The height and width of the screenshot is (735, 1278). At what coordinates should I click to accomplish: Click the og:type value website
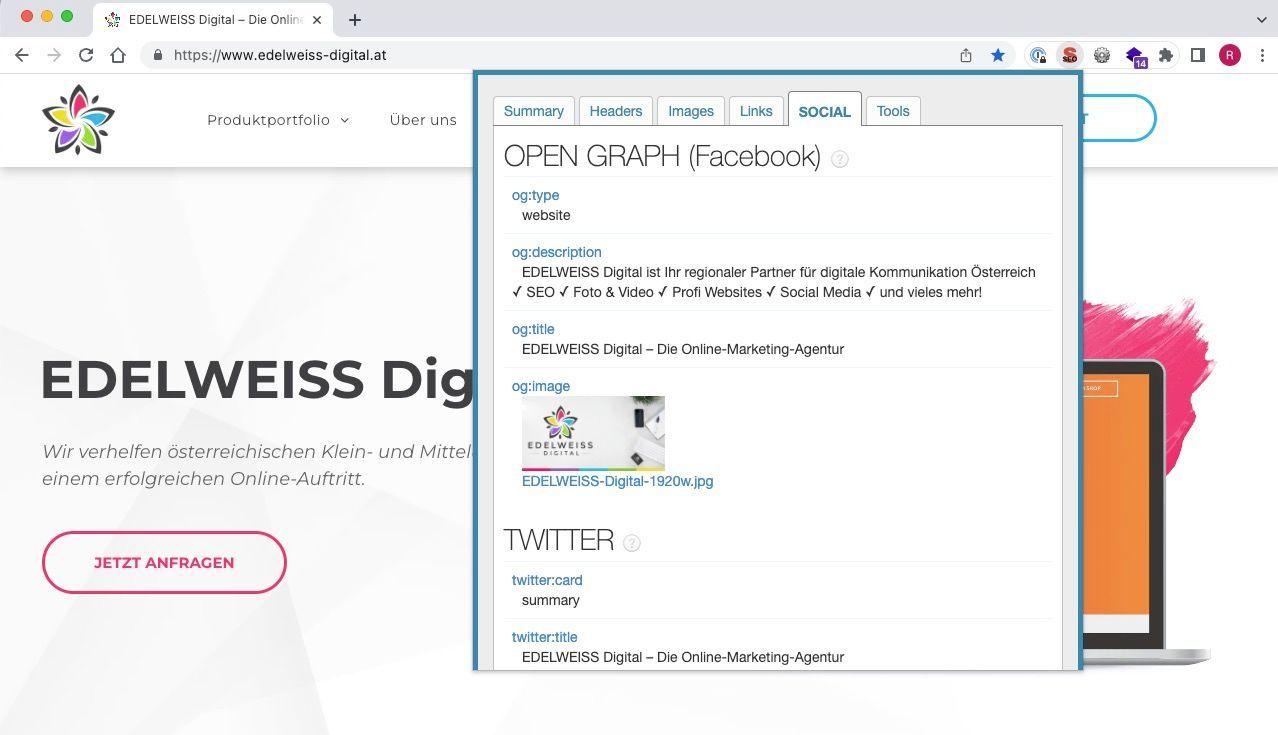546,215
